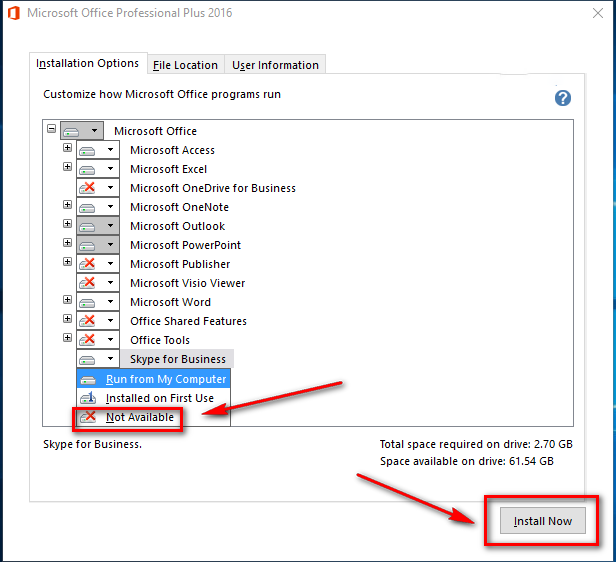Screen dimensions: 616x562
Task: Collapse the Microsoft Office root tree node
Action: coord(52,130)
